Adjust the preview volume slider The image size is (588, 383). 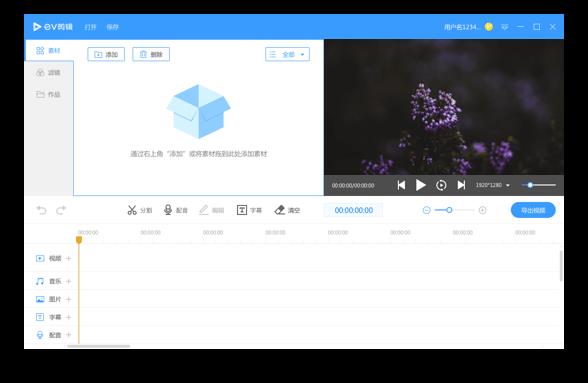[539, 185]
